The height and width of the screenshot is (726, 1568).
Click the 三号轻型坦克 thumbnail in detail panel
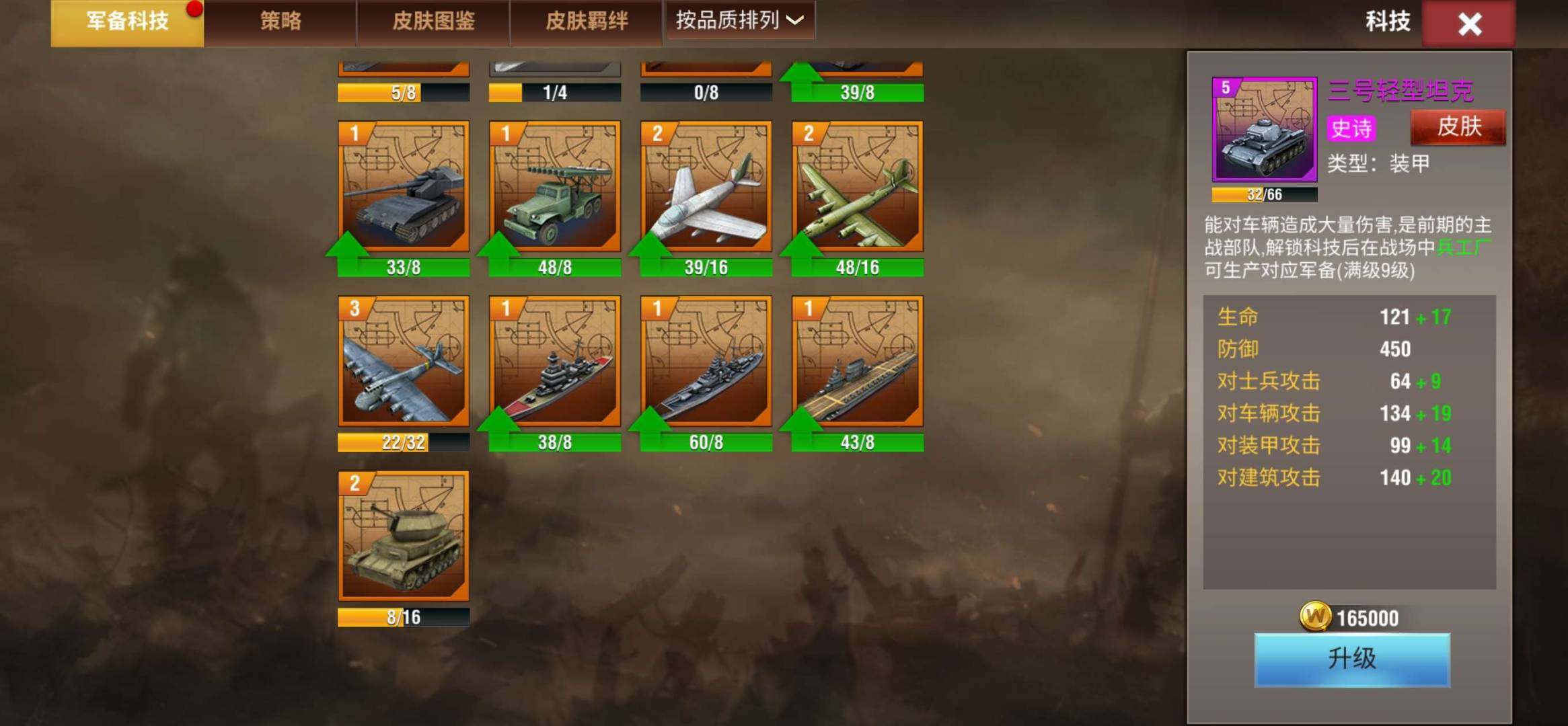[x=1264, y=129]
